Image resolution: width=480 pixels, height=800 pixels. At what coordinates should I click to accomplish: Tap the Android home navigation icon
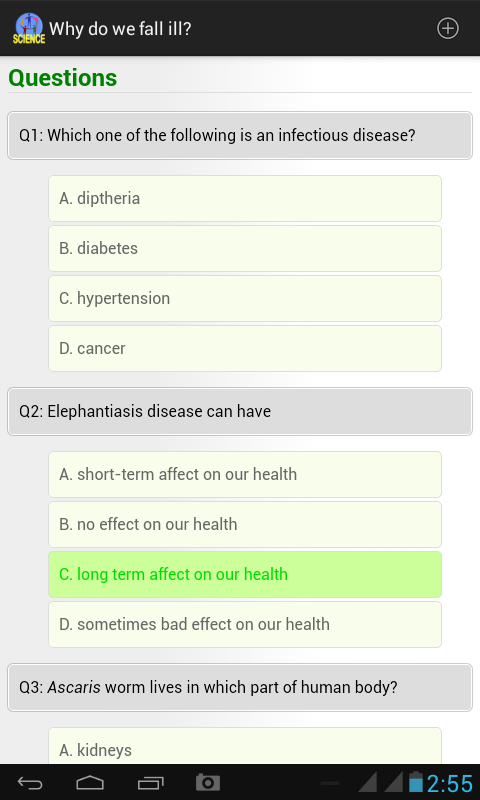click(x=90, y=783)
